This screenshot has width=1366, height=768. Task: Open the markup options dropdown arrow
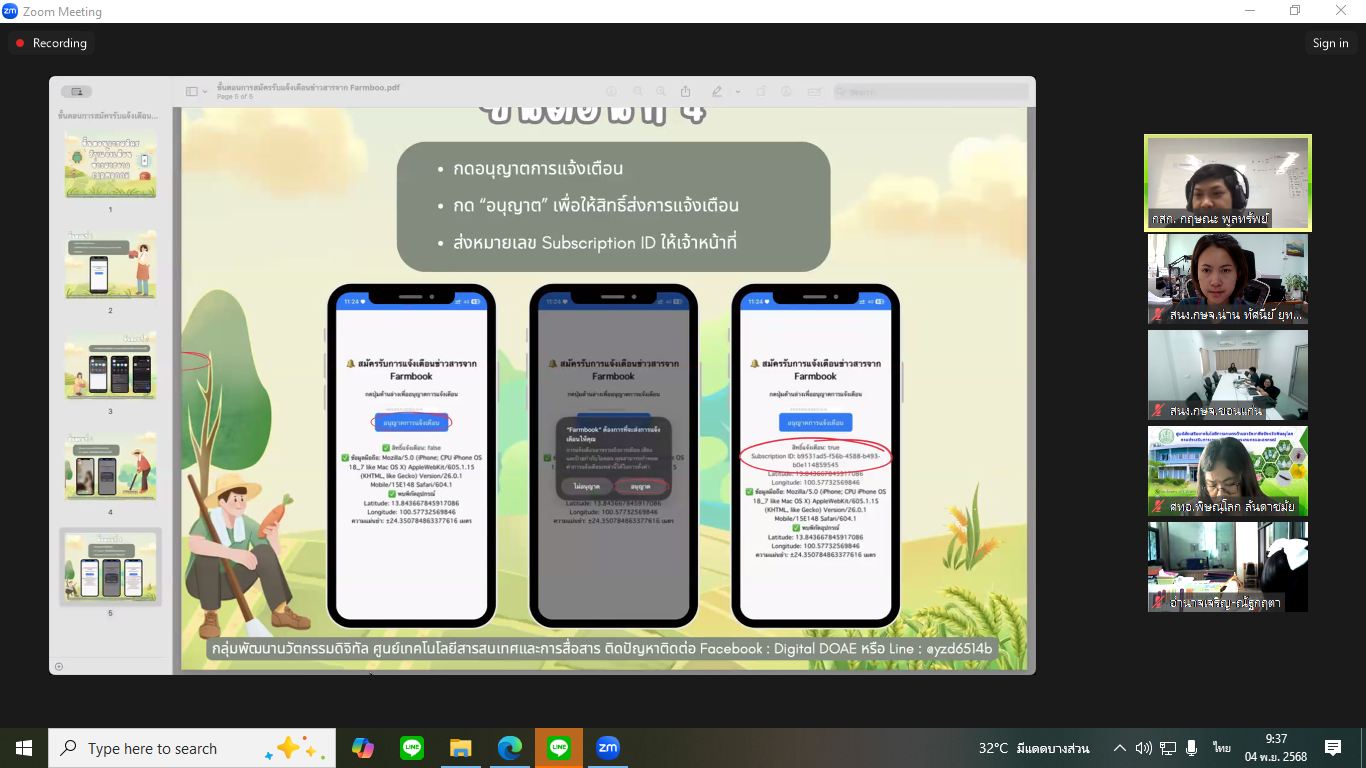coord(738,91)
